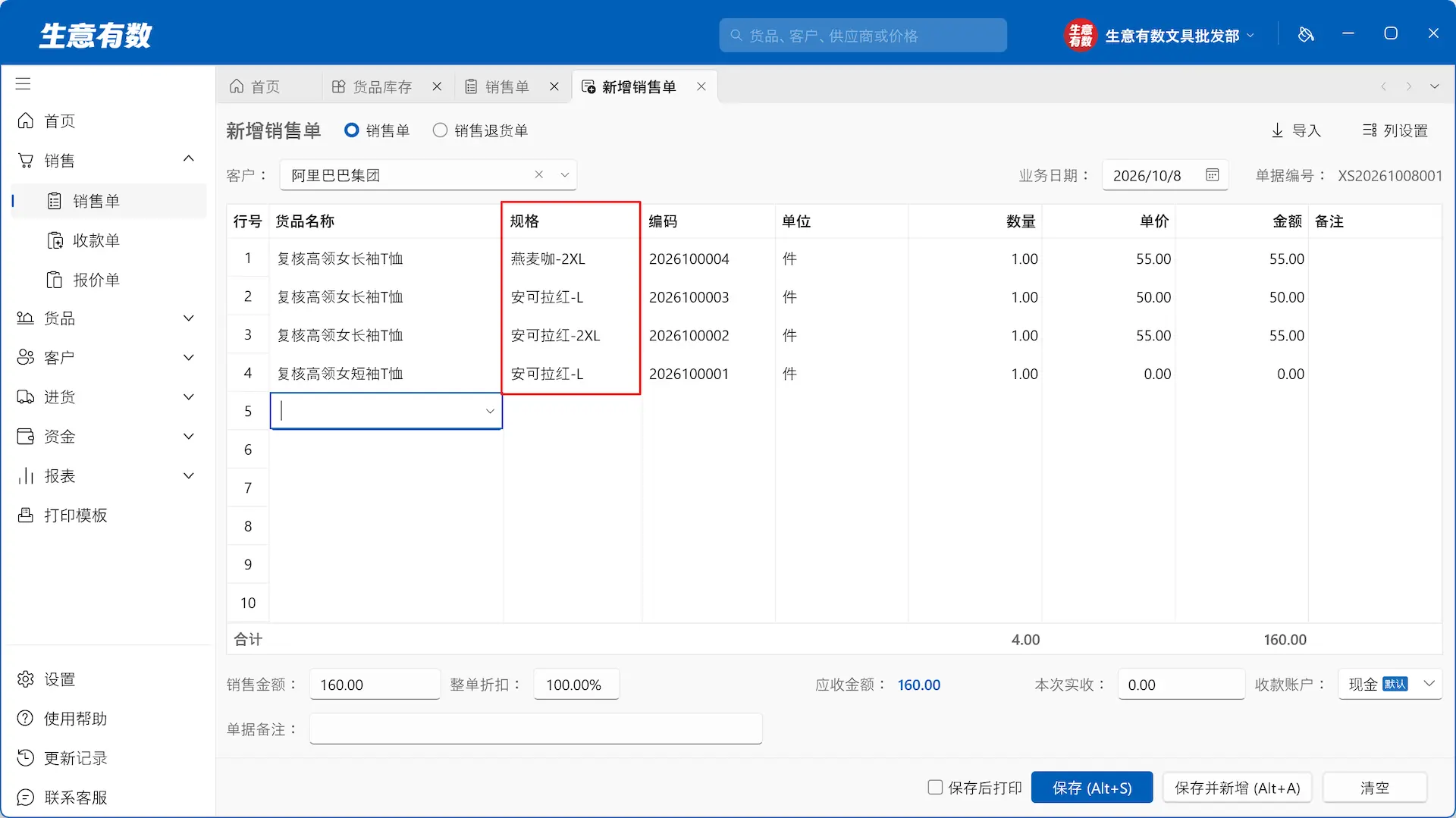The image size is (1456, 818).
Task: Toggle the hamburger sidebar menu icon
Action: pos(24,84)
